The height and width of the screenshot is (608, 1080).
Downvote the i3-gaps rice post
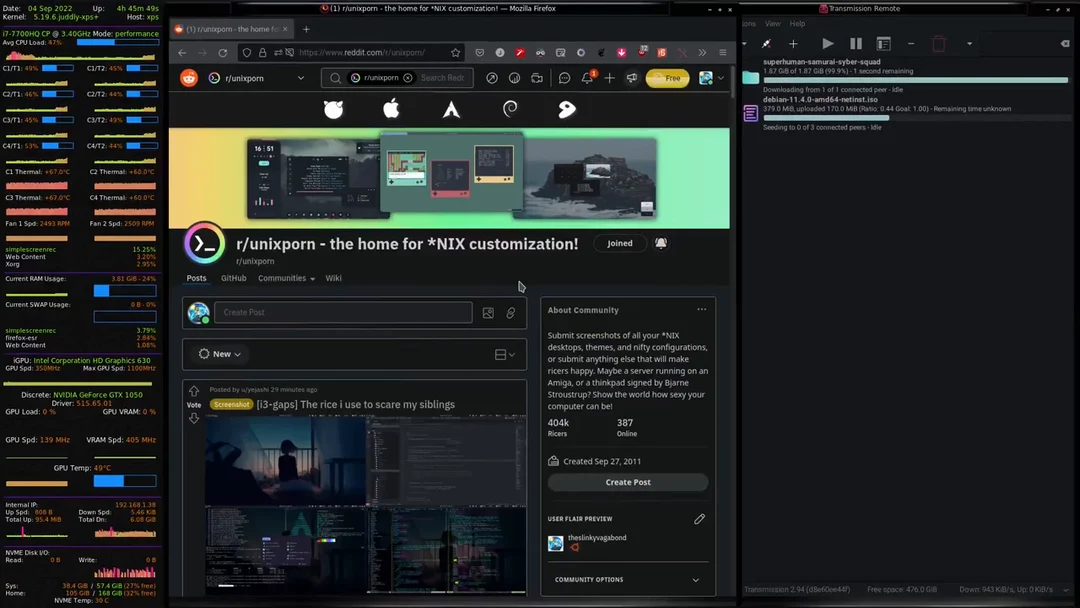coord(193,418)
